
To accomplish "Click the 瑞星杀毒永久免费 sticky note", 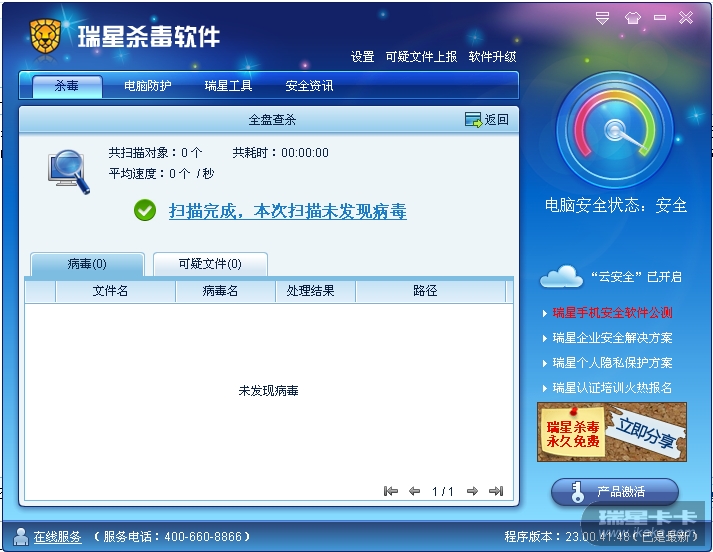I will point(573,433).
